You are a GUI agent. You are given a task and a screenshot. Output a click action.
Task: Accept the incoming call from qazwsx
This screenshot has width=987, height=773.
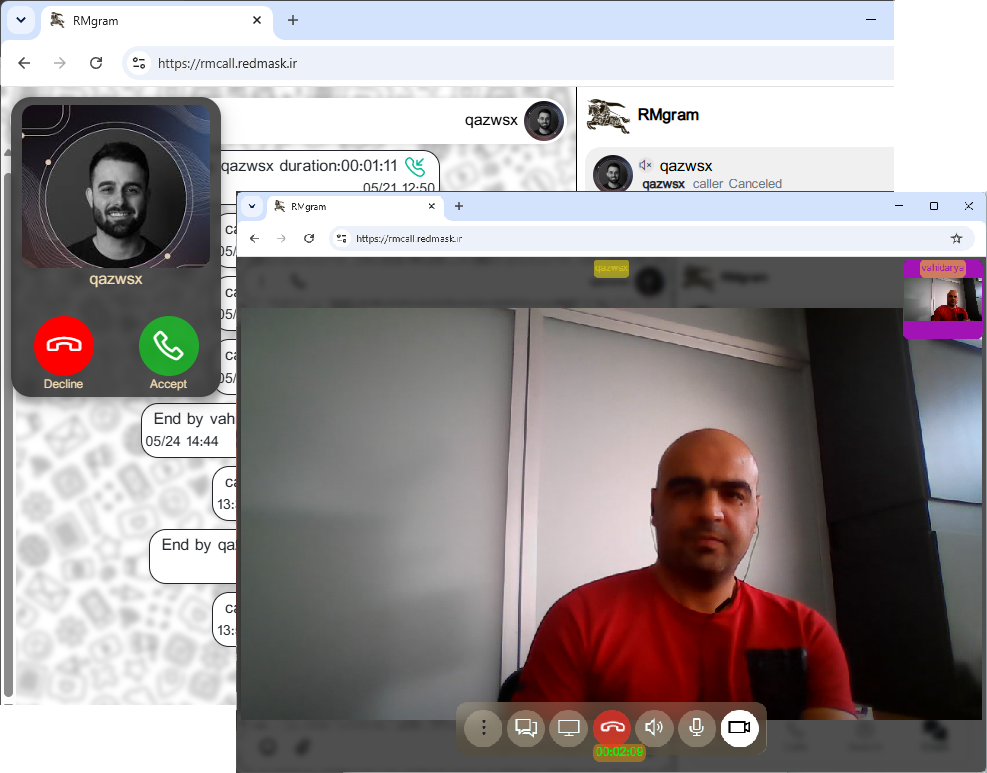pyautogui.click(x=169, y=346)
